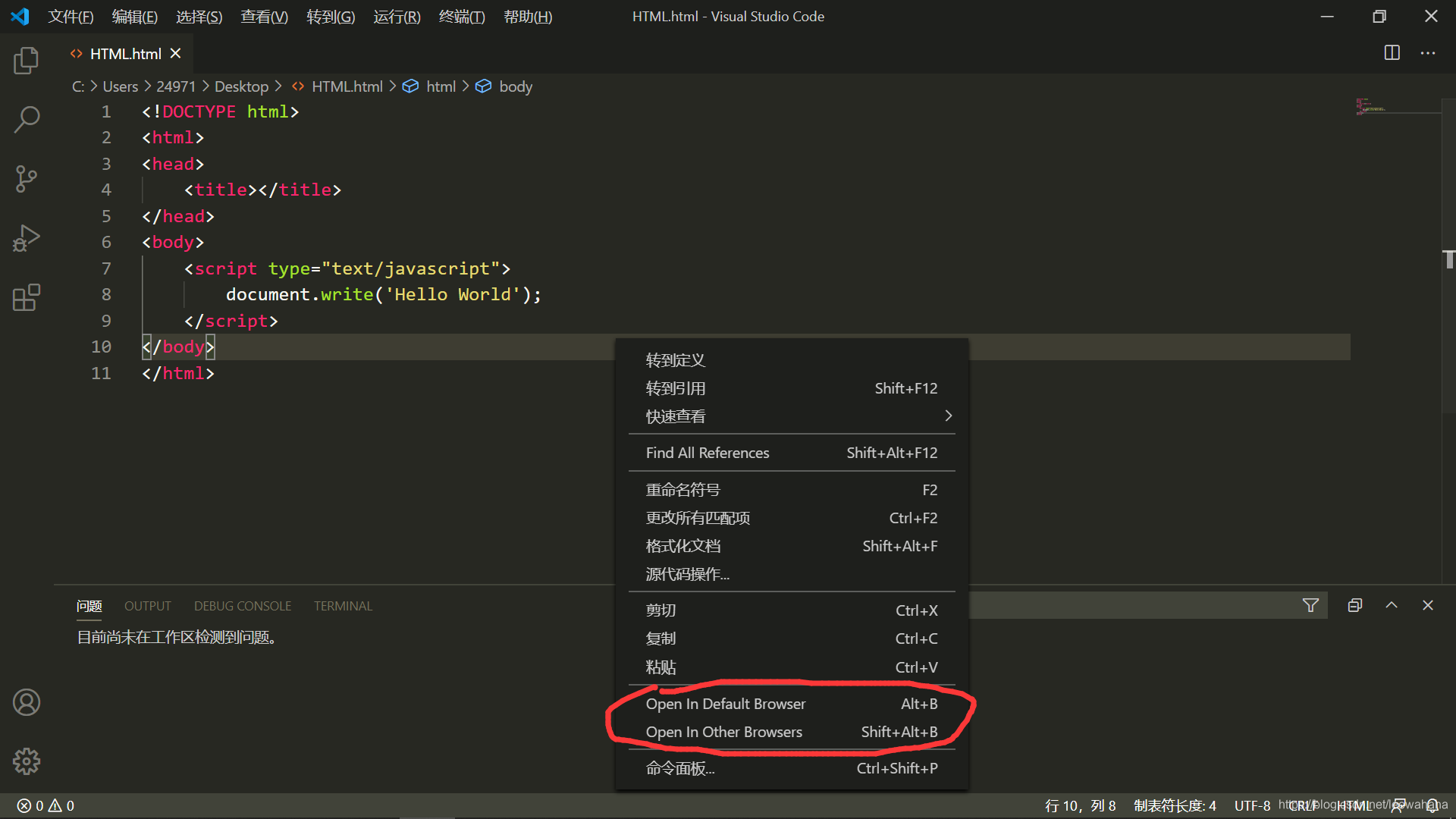Screen dimensions: 1456x819
Task: Open the 文件(F) menu
Action: pos(71,17)
